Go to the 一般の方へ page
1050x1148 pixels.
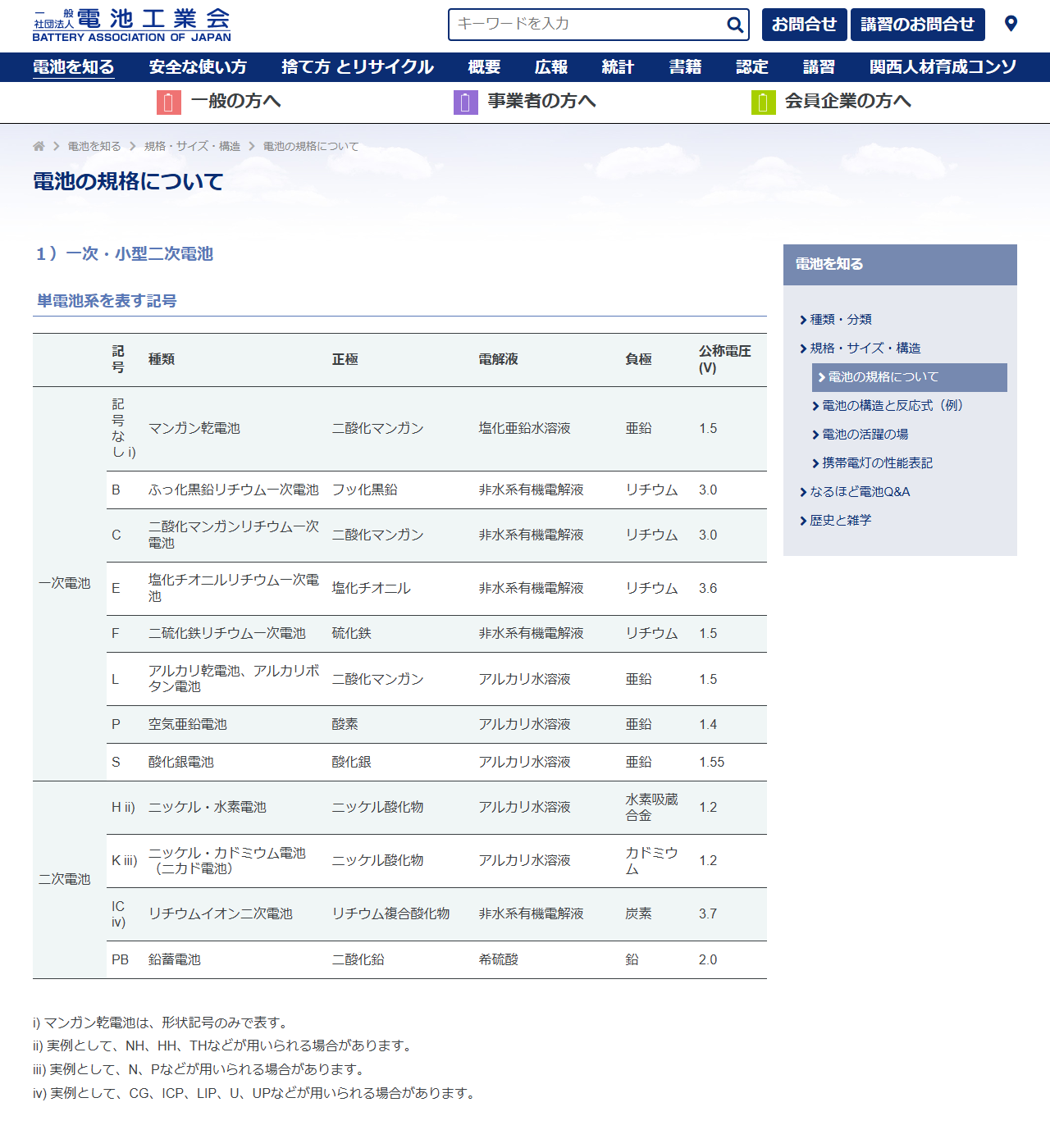click(236, 102)
